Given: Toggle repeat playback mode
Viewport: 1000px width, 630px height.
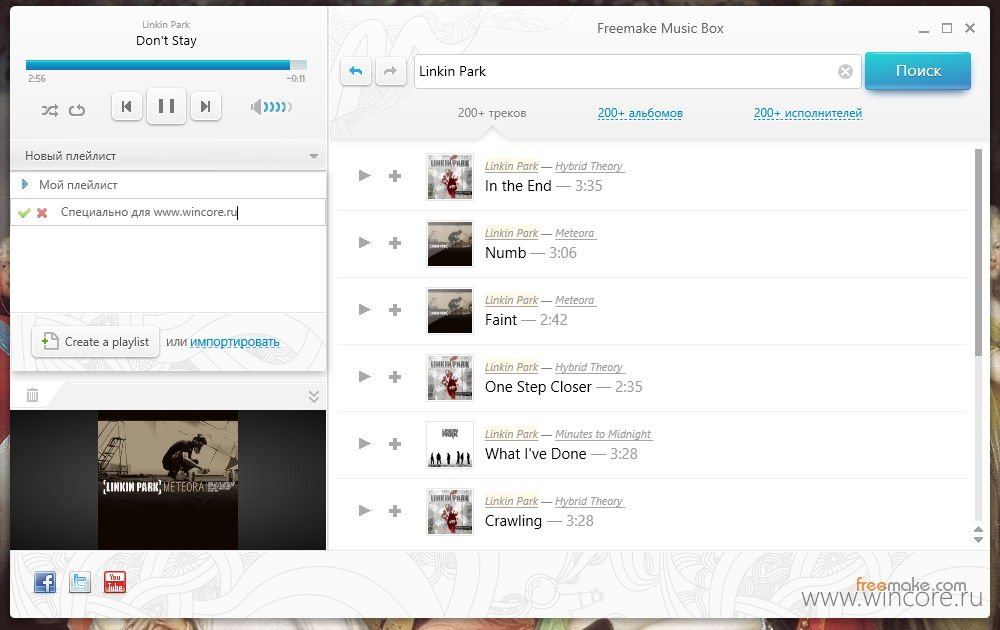Looking at the screenshot, I should pyautogui.click(x=77, y=110).
